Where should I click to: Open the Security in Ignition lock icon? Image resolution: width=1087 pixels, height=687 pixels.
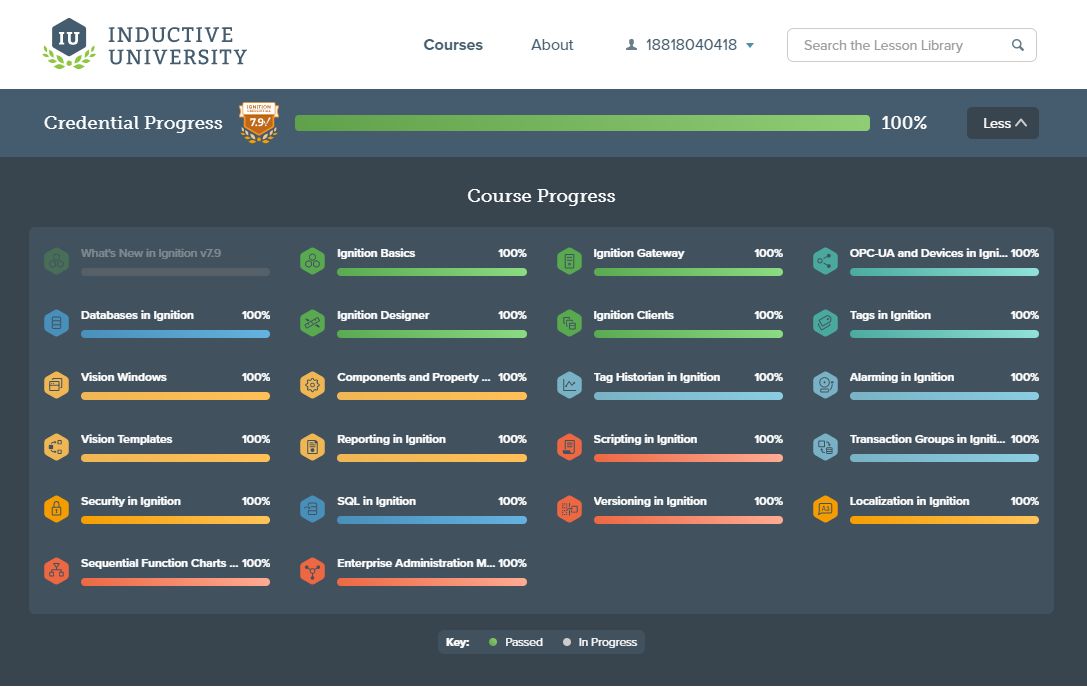(56, 509)
